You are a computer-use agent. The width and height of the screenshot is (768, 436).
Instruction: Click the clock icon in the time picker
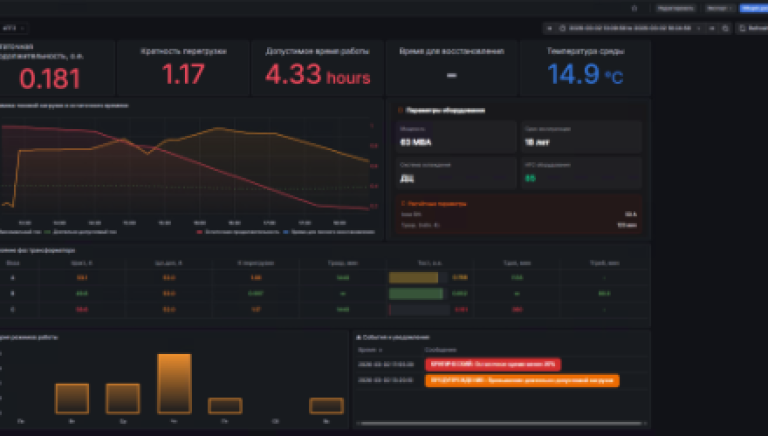[x=562, y=28]
